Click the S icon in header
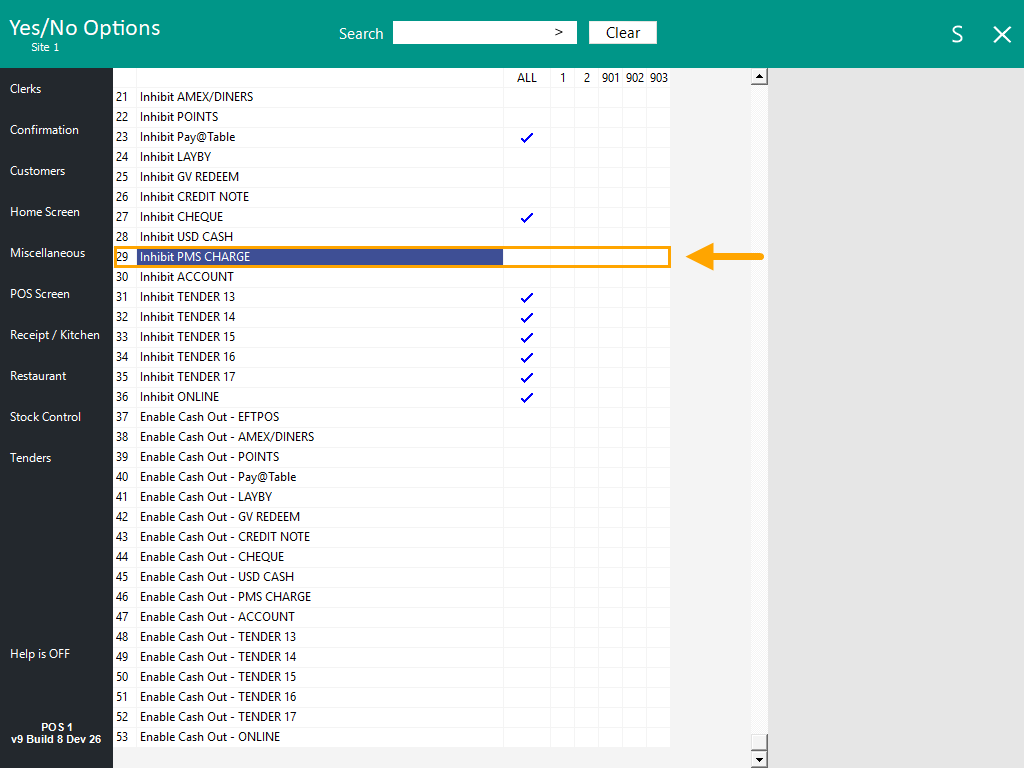Screen dimensions: 1024x768 tap(957, 34)
